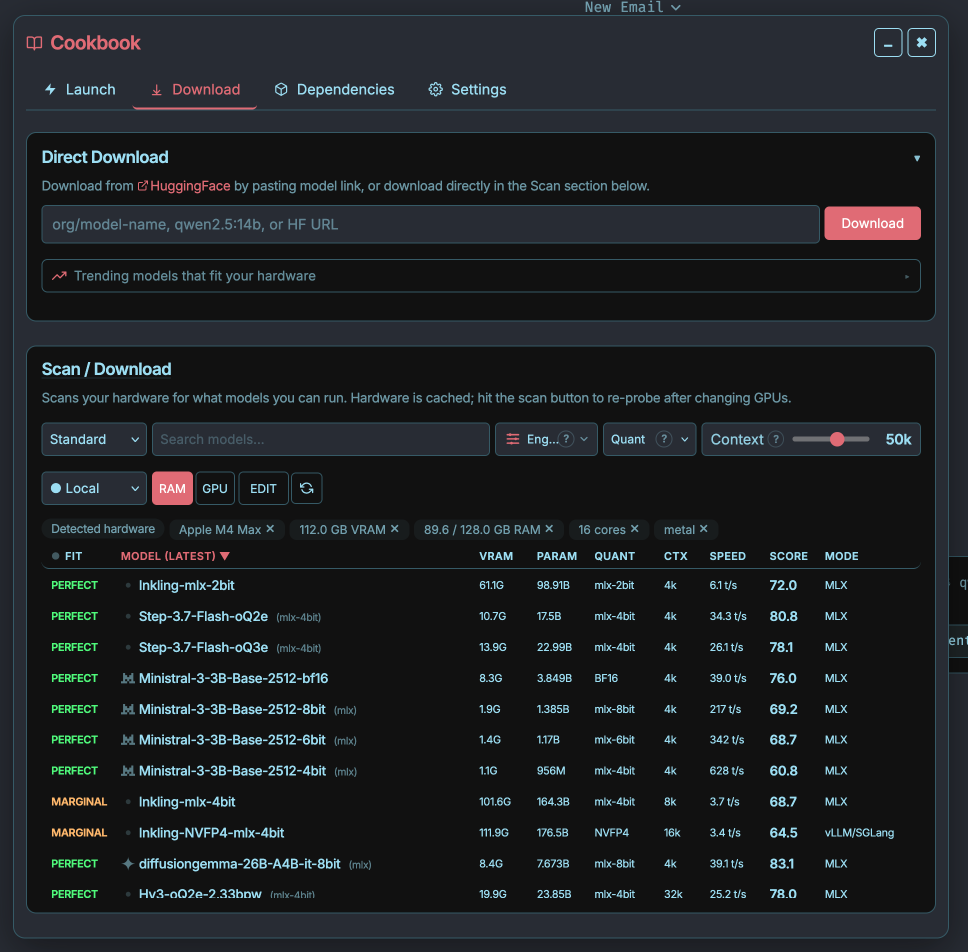Click the Context help question mark icon

(775, 439)
